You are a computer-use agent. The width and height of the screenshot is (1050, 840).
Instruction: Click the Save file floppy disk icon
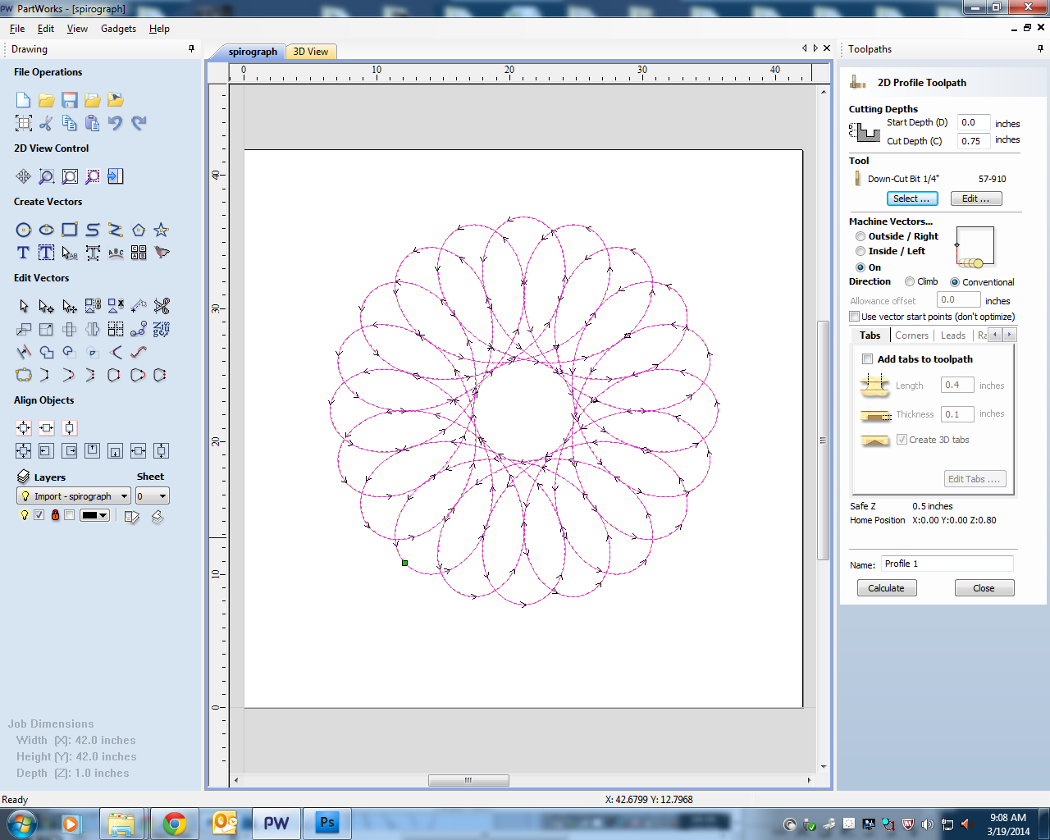[69, 100]
